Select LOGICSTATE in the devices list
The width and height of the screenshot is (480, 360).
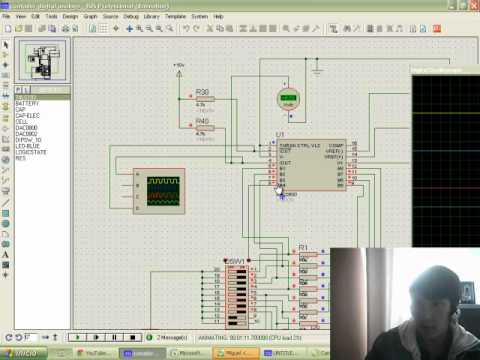[x=31, y=152]
